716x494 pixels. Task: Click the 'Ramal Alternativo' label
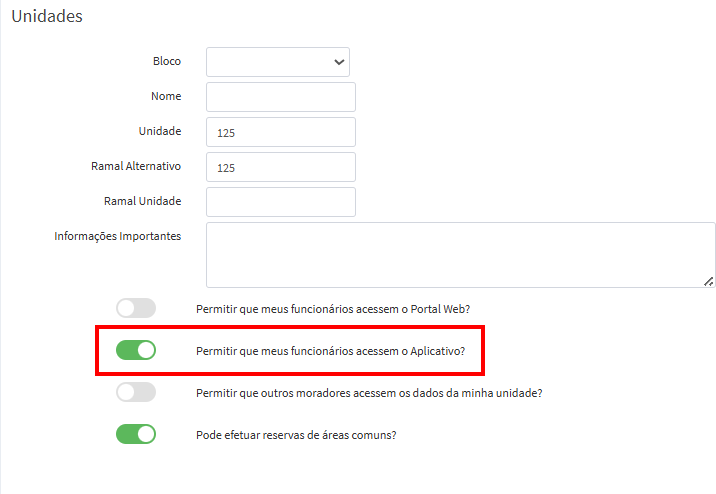136,166
